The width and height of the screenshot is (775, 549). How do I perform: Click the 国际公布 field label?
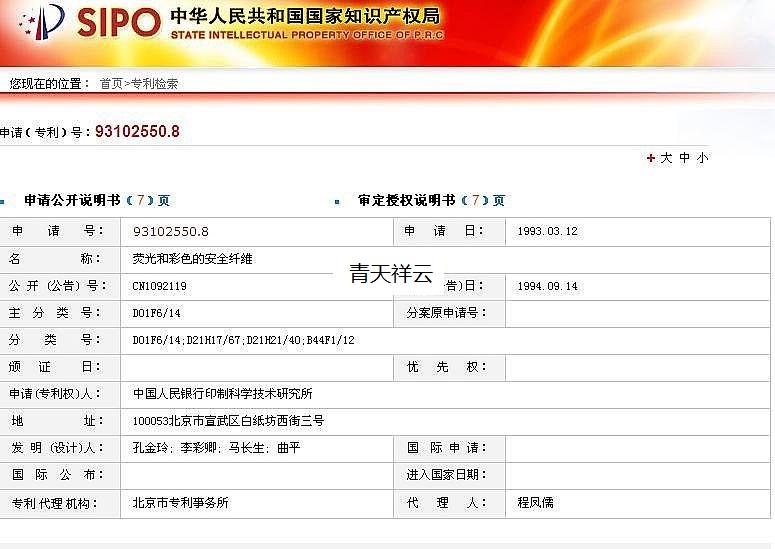(57, 475)
